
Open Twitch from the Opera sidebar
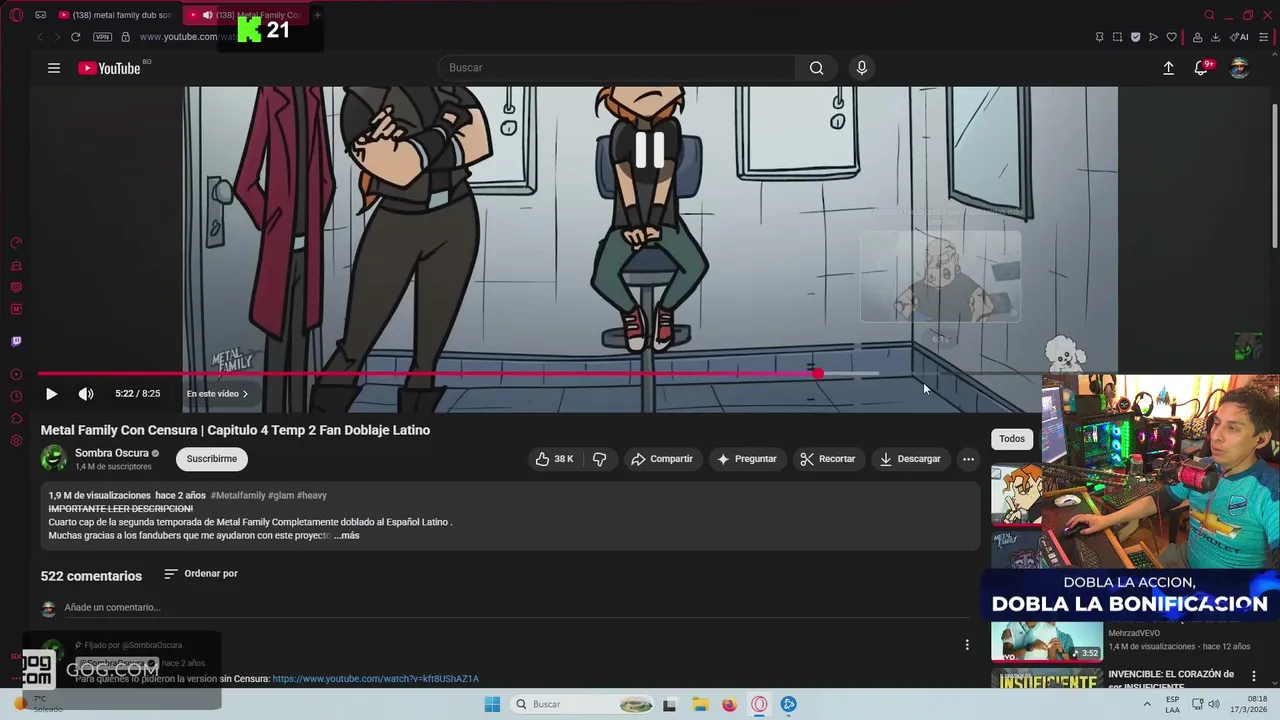coord(16,341)
